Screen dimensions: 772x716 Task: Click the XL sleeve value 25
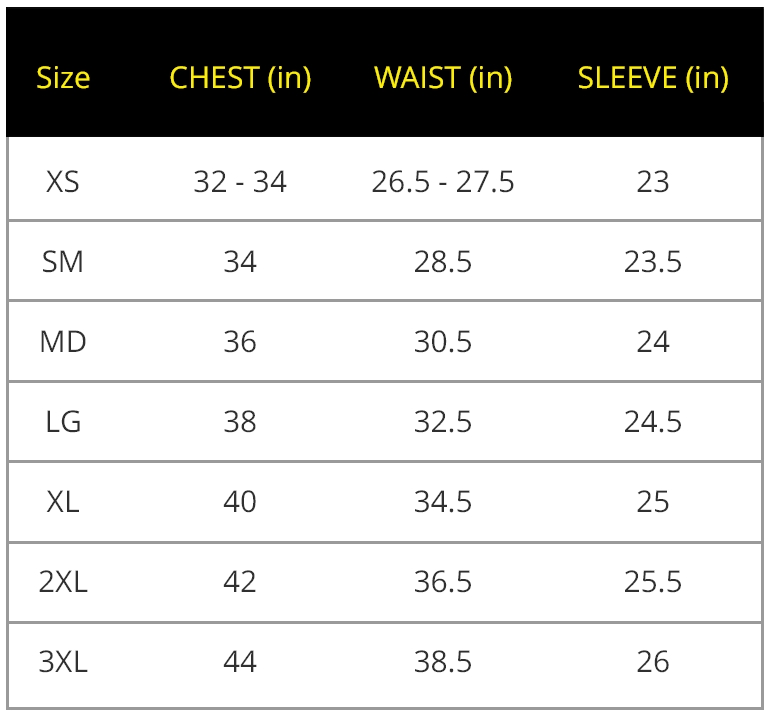(x=653, y=501)
